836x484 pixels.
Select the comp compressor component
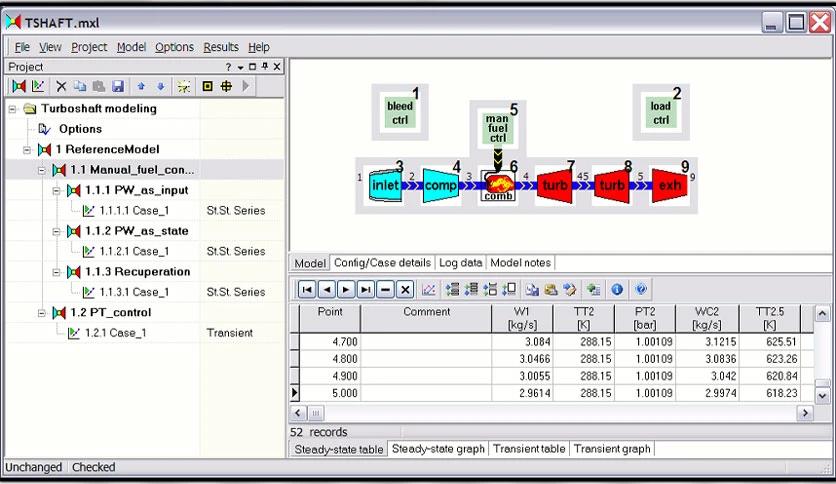(x=441, y=185)
